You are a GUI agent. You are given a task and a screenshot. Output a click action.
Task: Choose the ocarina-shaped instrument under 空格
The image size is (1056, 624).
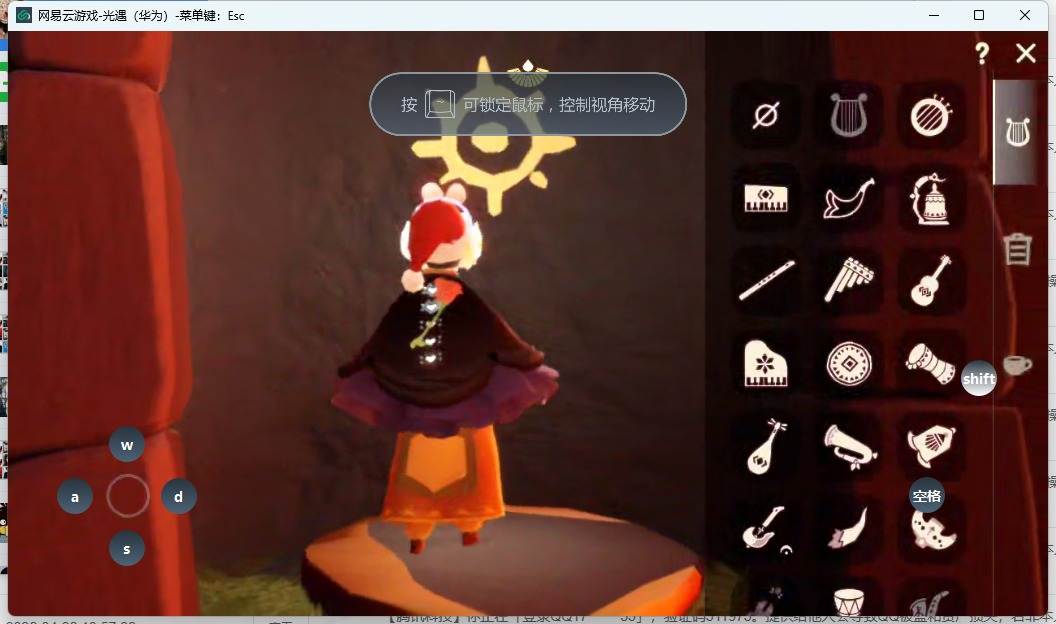coord(931,532)
